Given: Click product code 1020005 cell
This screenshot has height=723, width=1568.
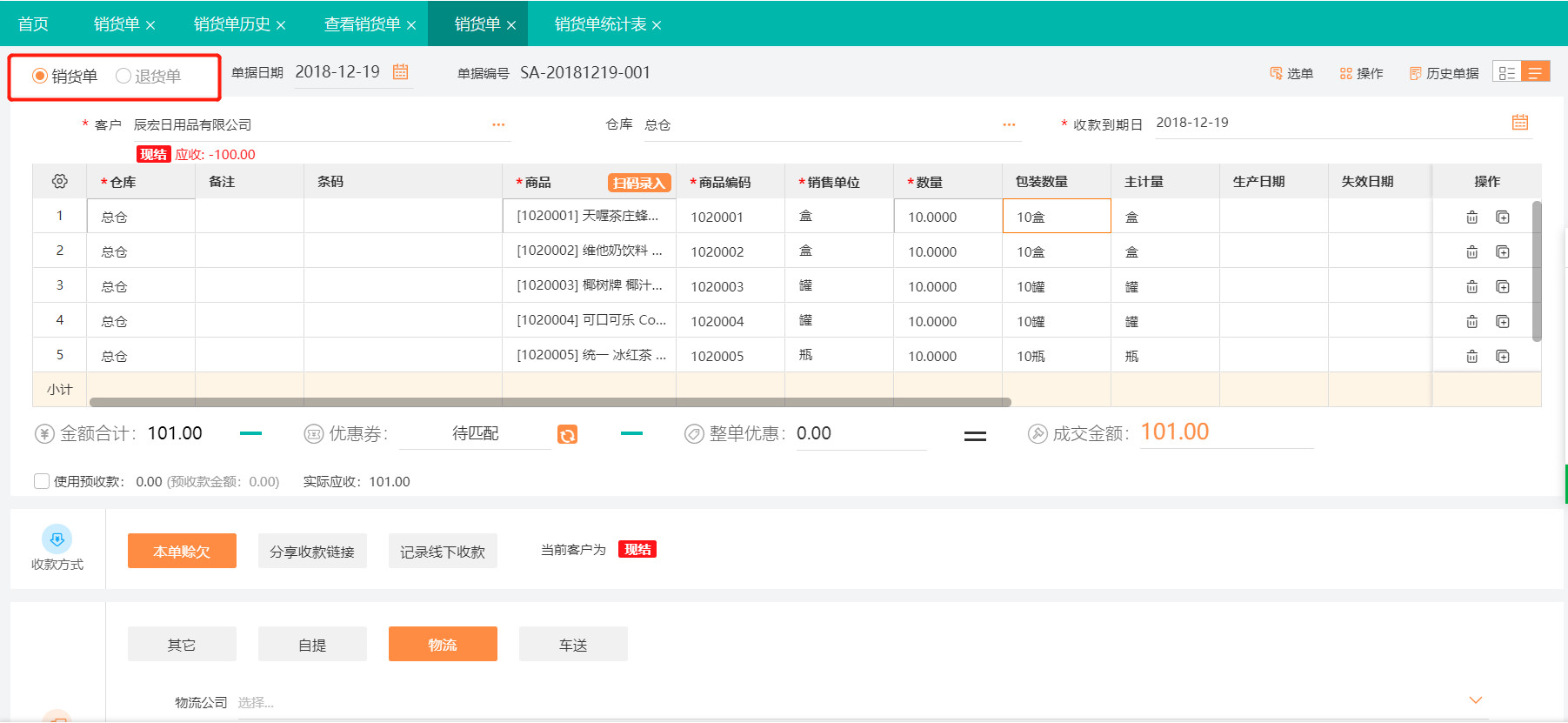Looking at the screenshot, I should coord(731,355).
